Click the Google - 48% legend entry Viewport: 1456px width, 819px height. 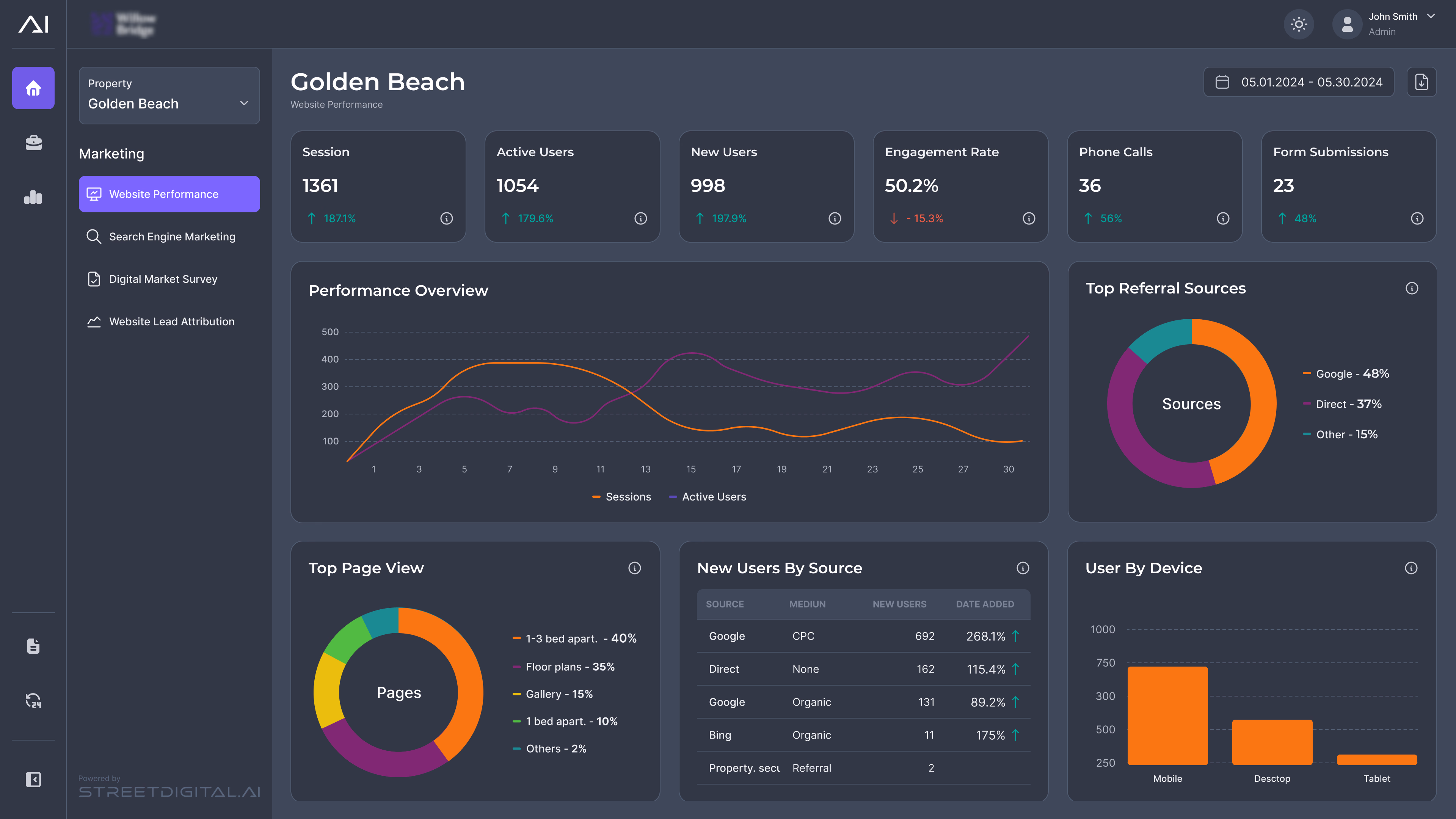1346,373
